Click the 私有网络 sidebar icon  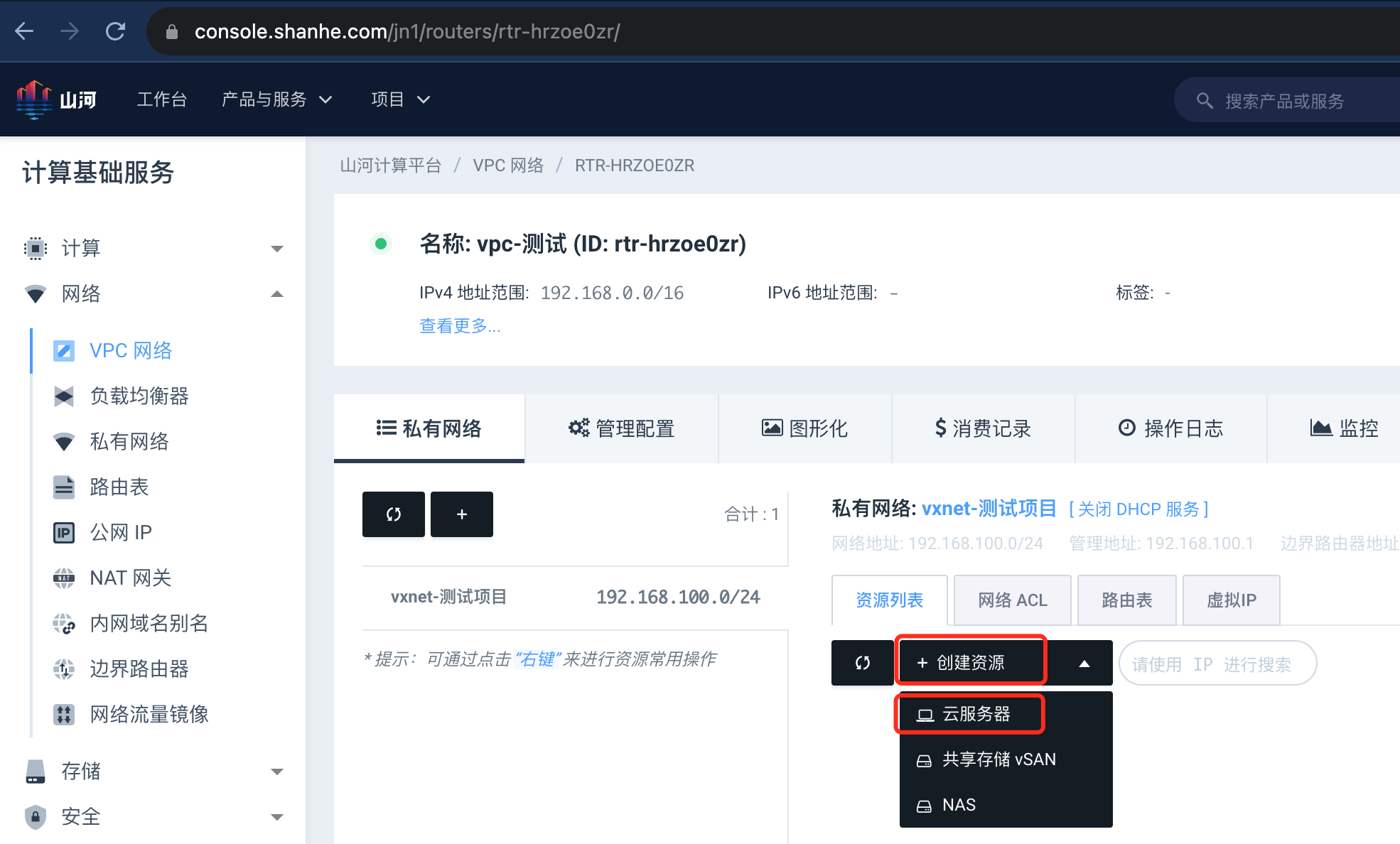click(64, 441)
